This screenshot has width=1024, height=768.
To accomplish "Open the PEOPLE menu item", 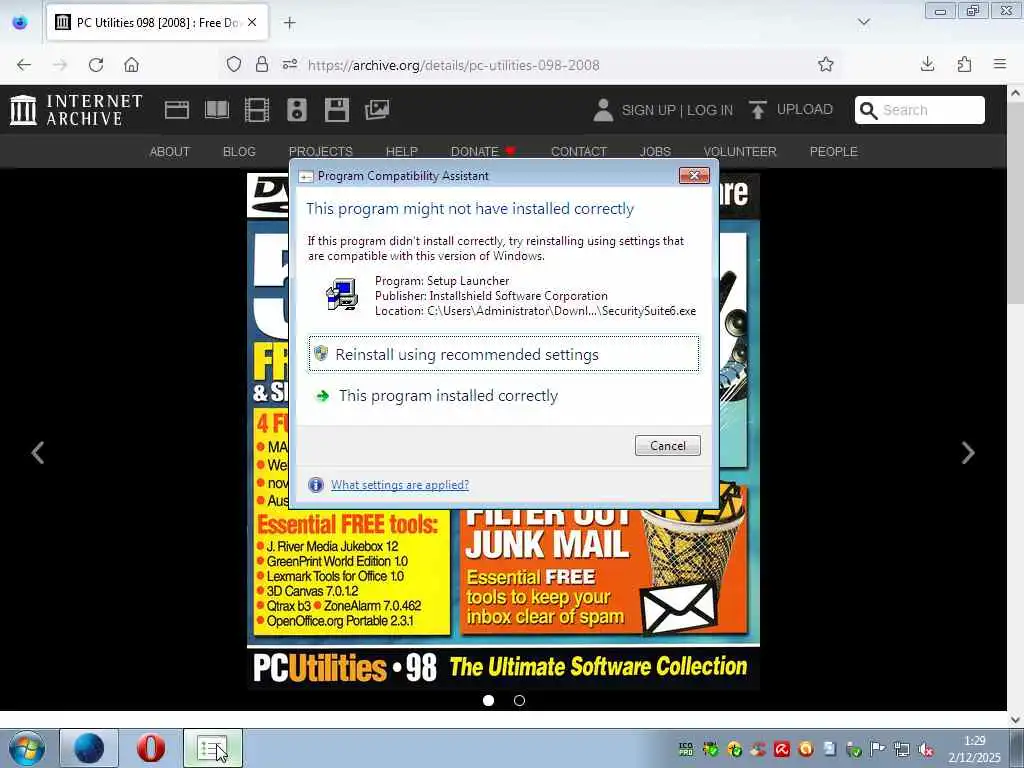I will (833, 152).
